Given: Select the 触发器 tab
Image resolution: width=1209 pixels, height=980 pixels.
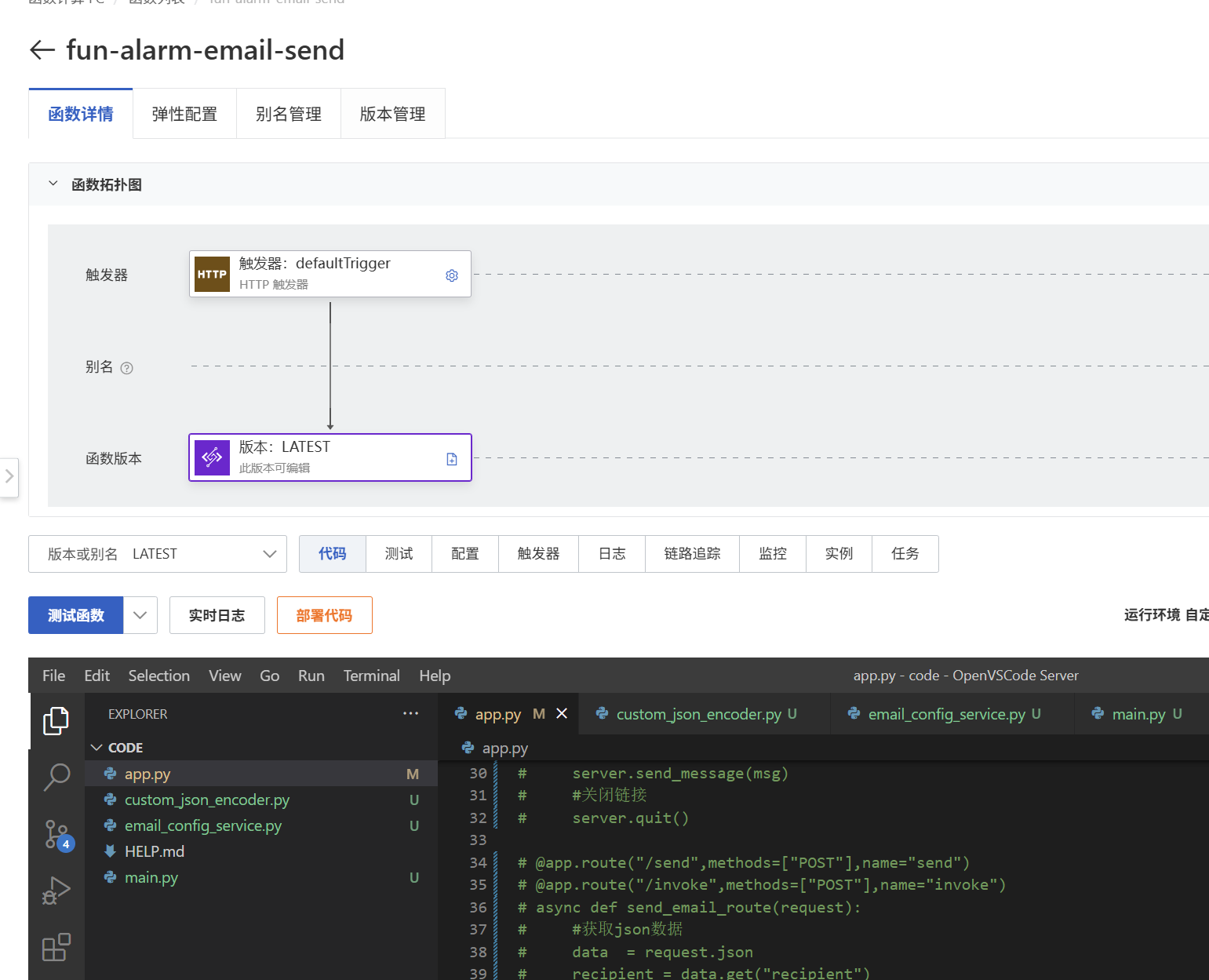Looking at the screenshot, I should click(x=539, y=554).
